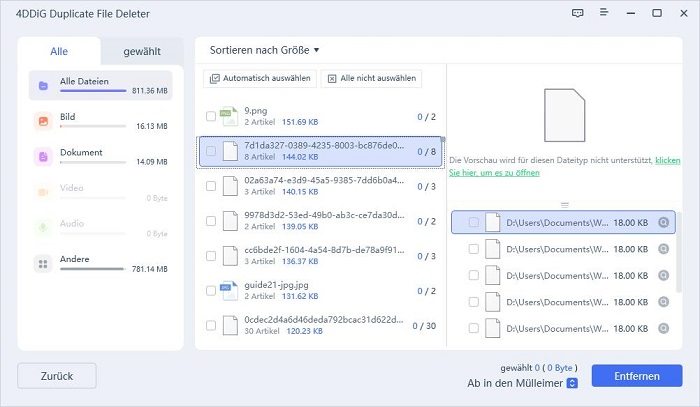
Task: Click the panel divider handle above detail list
Action: click(x=565, y=205)
